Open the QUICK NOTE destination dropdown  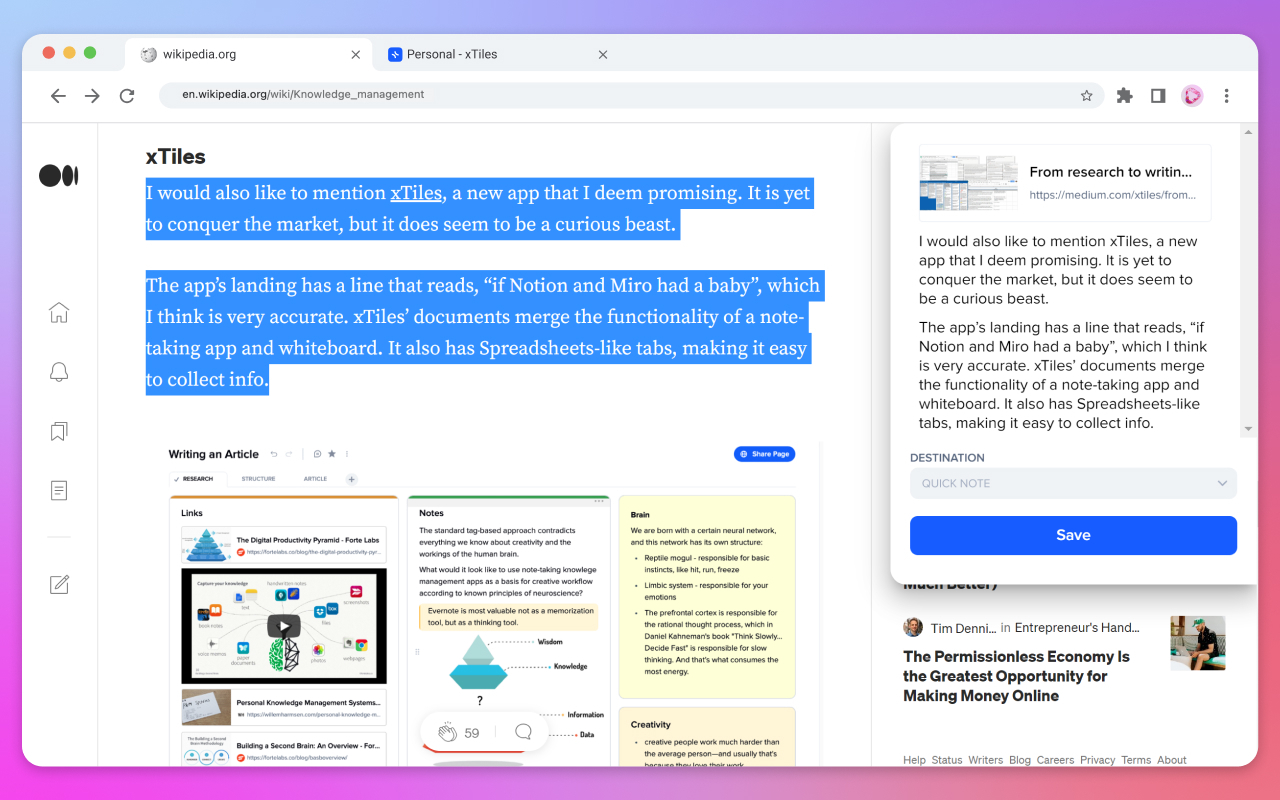[1072, 483]
